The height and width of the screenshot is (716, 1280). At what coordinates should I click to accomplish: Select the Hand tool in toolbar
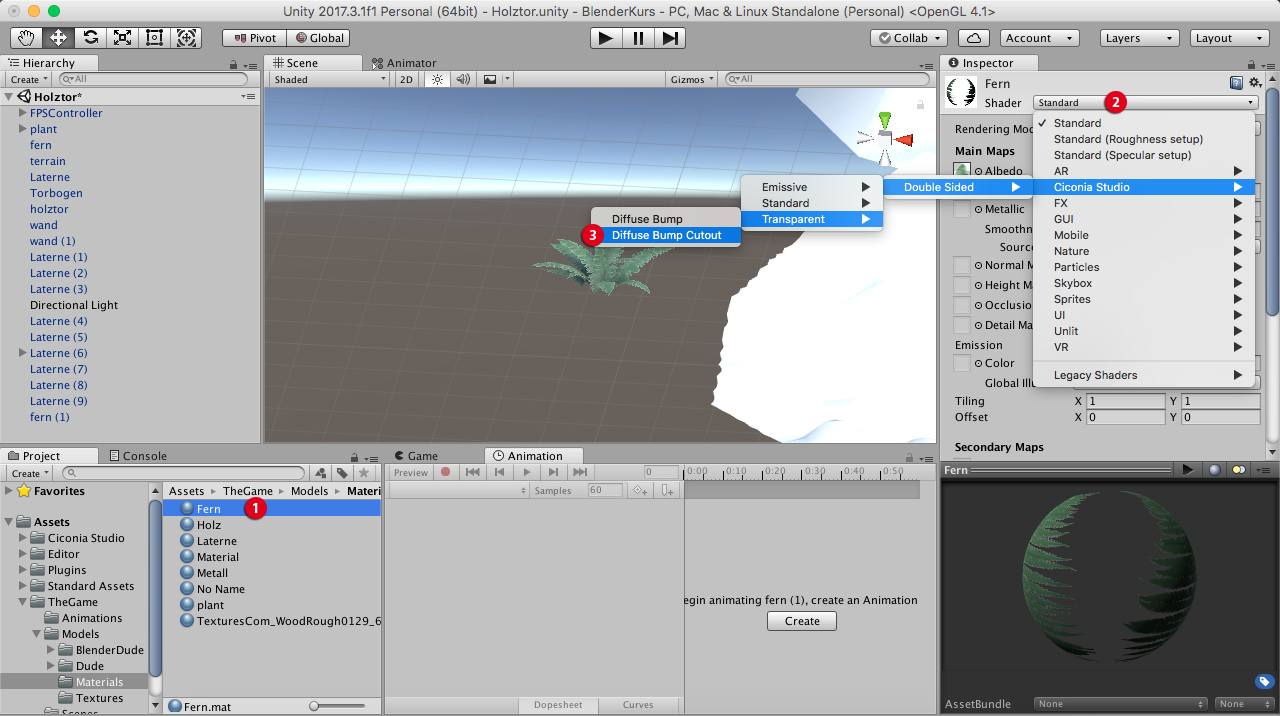coord(27,38)
